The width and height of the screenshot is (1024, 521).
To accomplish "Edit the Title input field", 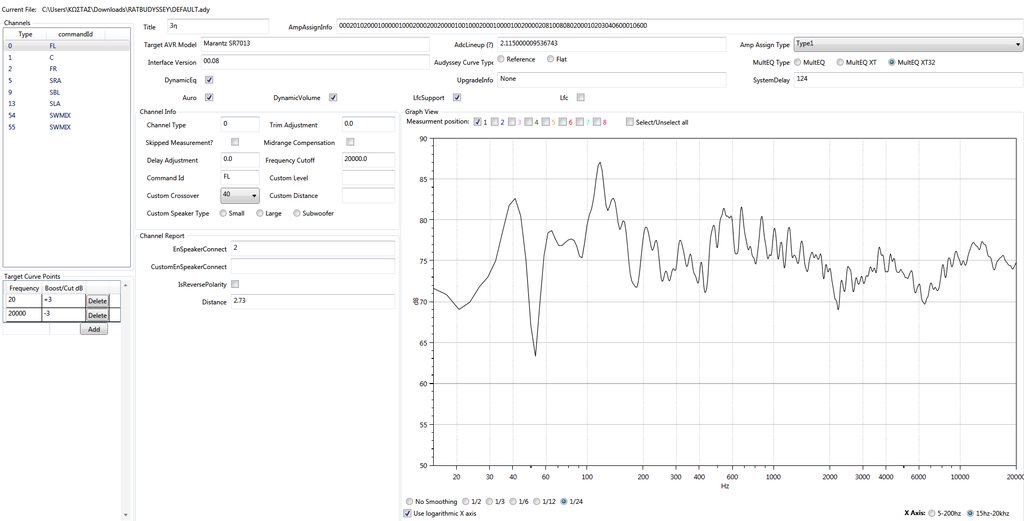I will (x=217, y=27).
